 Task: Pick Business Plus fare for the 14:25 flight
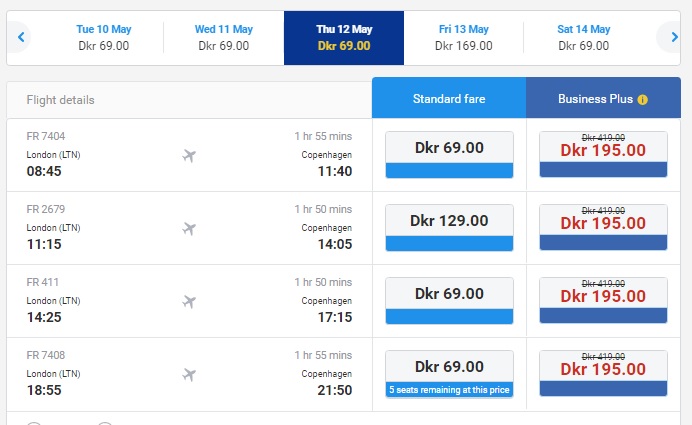[603, 300]
